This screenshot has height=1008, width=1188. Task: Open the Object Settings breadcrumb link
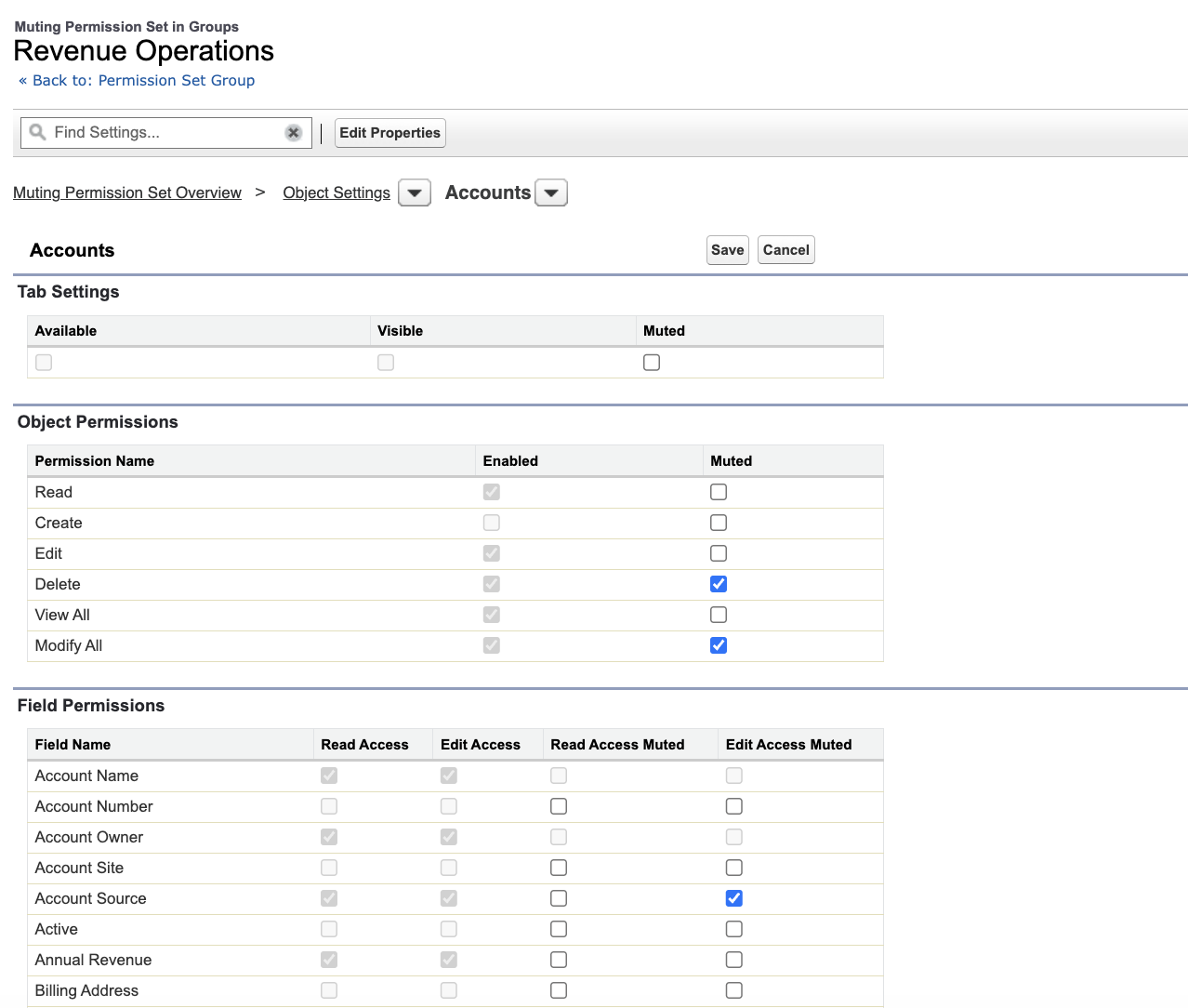pos(337,192)
